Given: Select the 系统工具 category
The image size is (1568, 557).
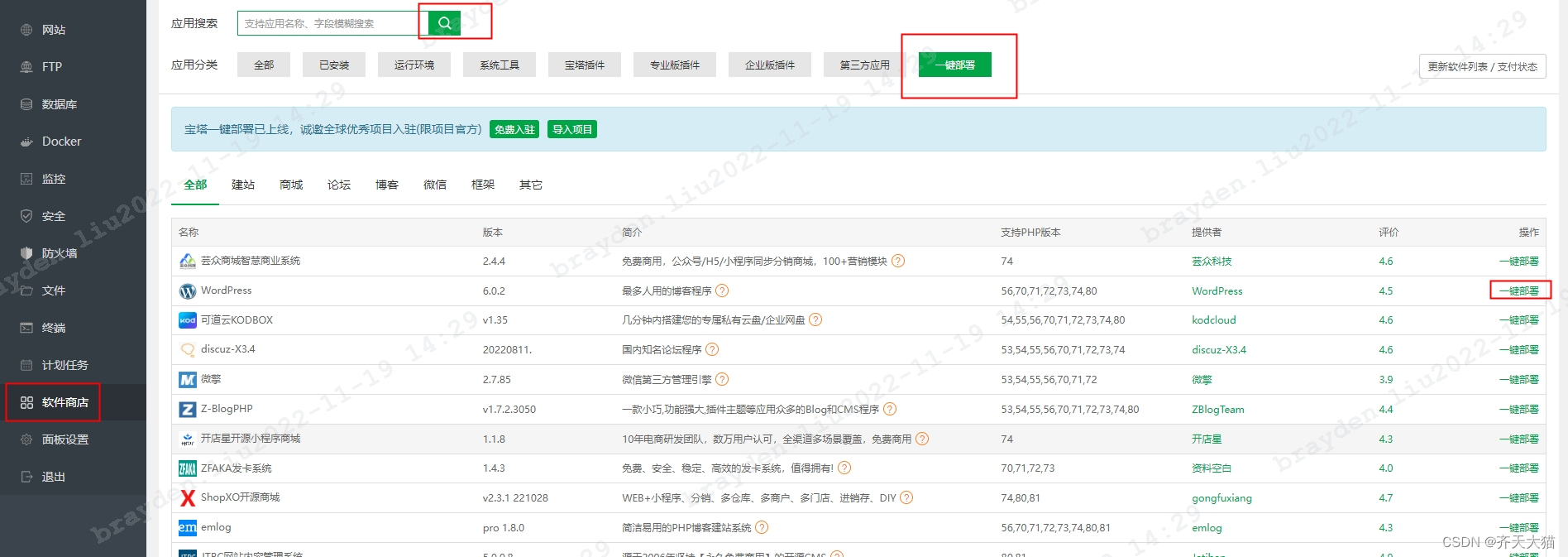Looking at the screenshot, I should (x=500, y=65).
